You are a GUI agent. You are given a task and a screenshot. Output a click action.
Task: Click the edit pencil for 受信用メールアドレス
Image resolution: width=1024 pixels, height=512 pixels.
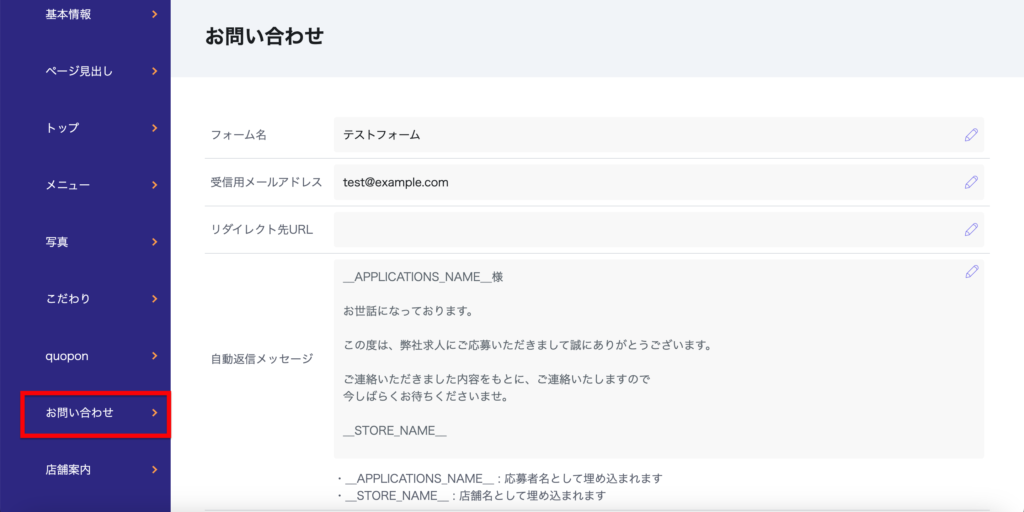971,182
